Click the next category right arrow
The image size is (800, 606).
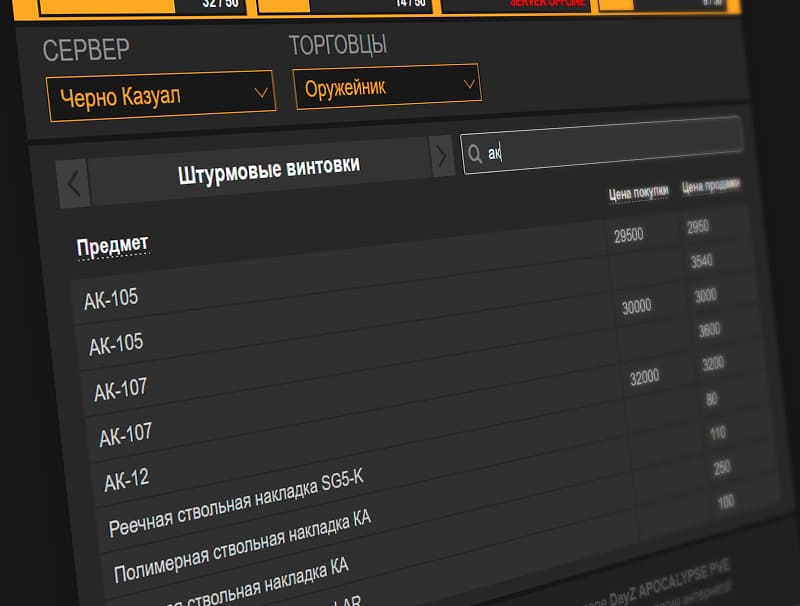click(x=441, y=155)
